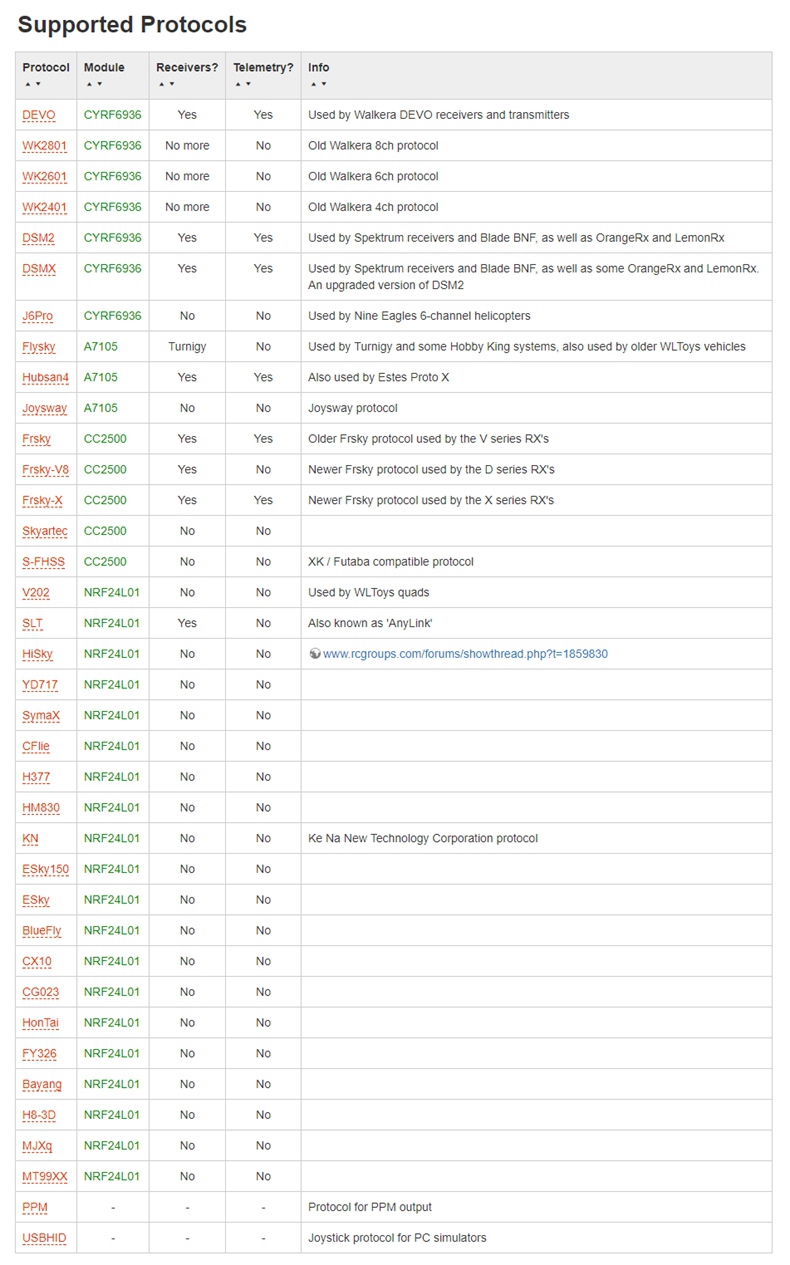Sort Telemetry? column descending arrow

click(247, 84)
